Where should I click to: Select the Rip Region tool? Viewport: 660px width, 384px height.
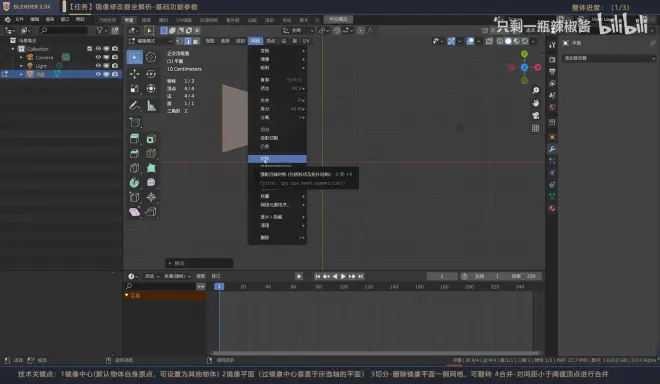[151, 211]
